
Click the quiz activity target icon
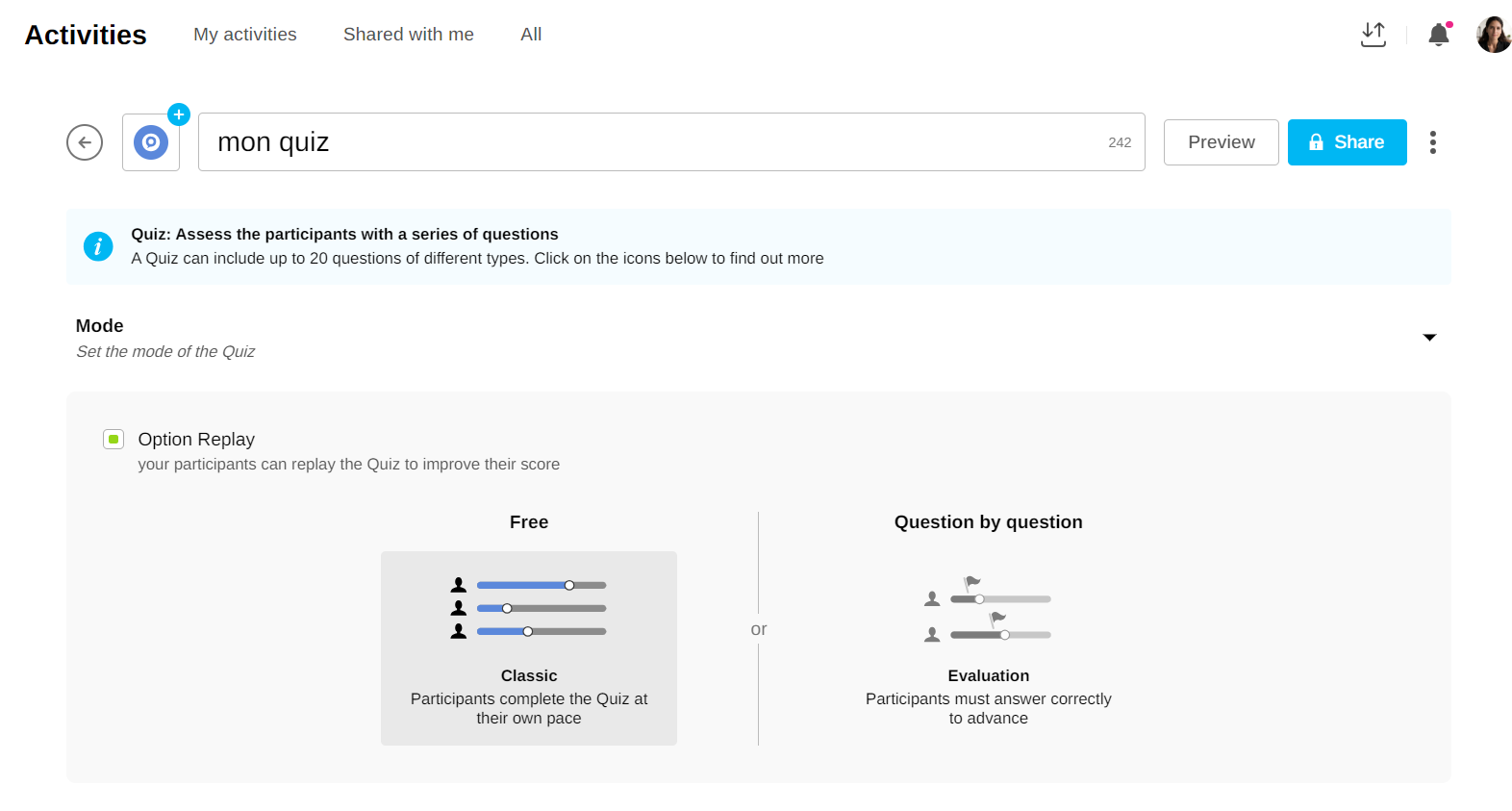[x=151, y=142]
